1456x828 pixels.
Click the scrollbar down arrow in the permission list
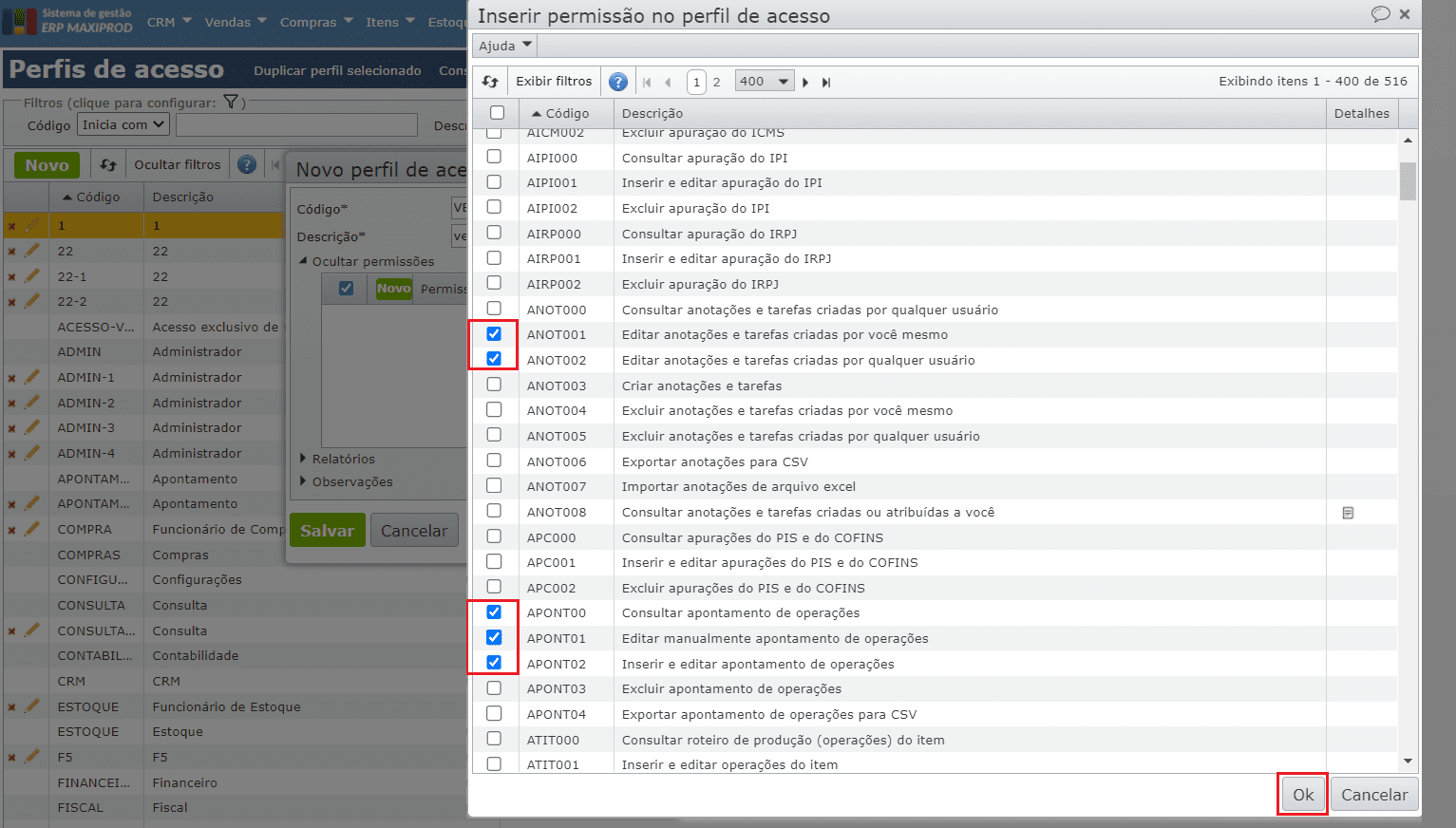pos(1408,762)
